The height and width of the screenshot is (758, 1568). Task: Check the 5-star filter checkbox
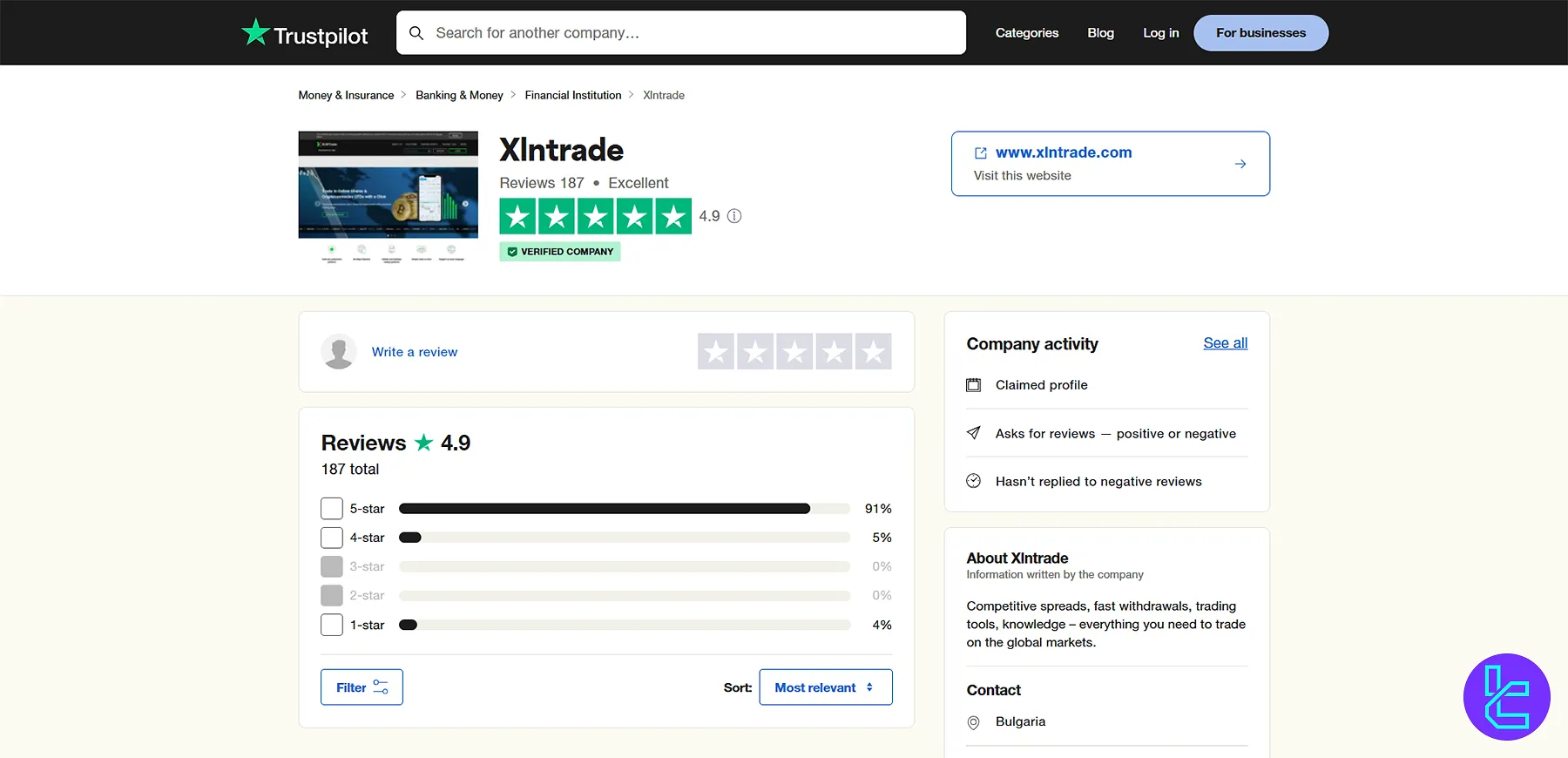point(332,509)
